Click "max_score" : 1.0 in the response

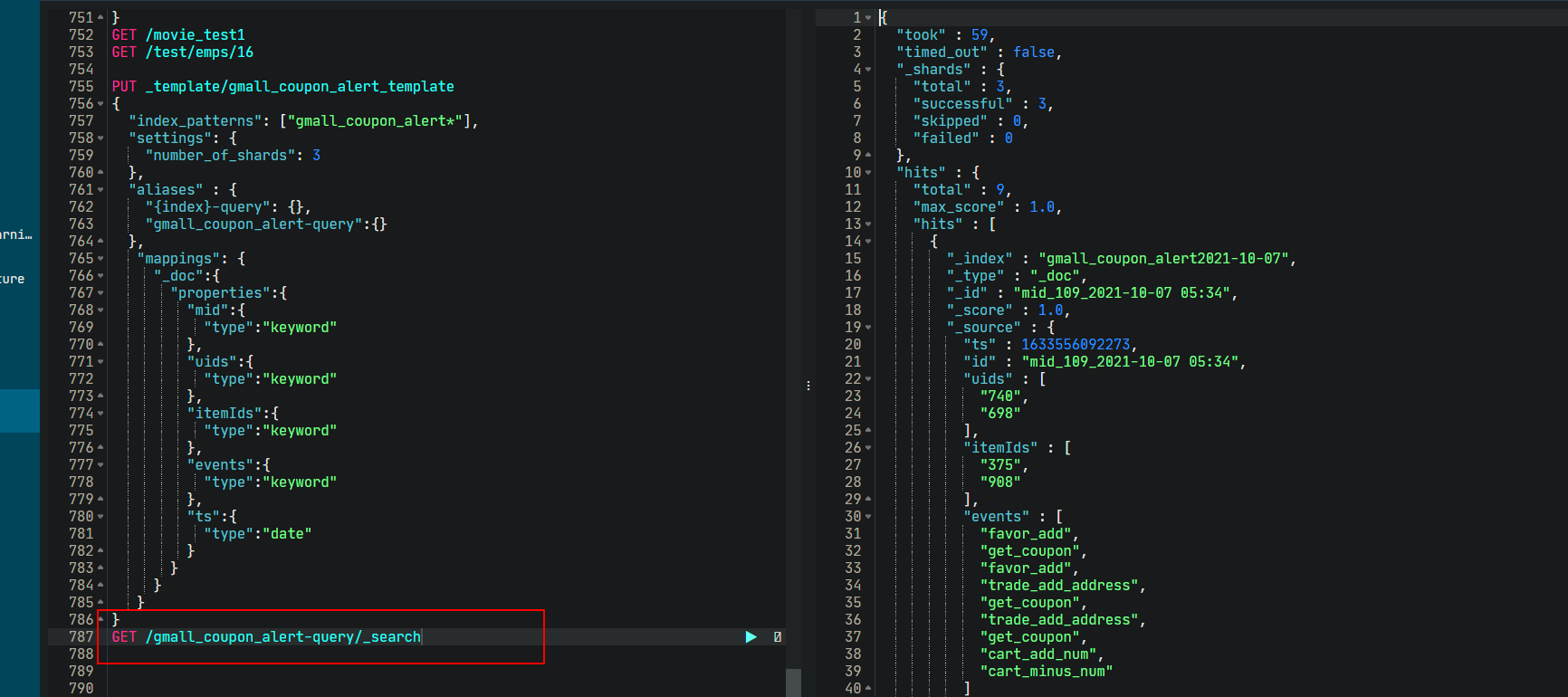pyautogui.click(x=988, y=207)
